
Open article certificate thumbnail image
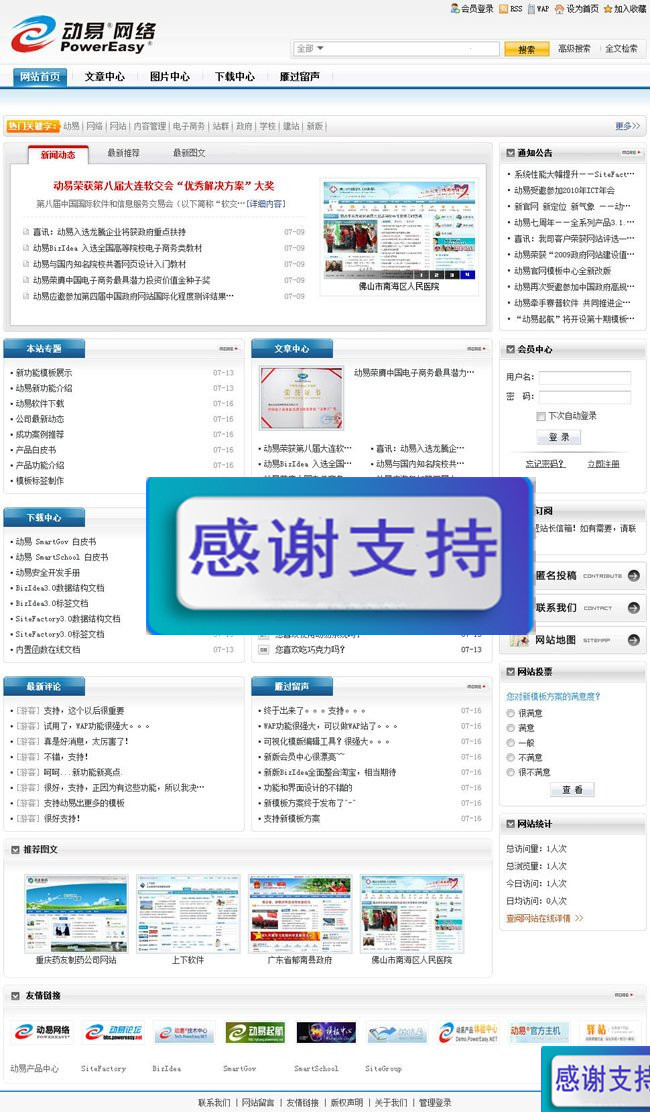301,398
